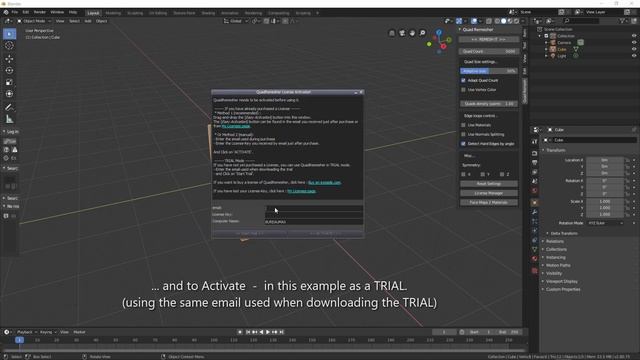Open the Window menu
The height and width of the screenshot is (360, 640).
(x=57, y=12)
